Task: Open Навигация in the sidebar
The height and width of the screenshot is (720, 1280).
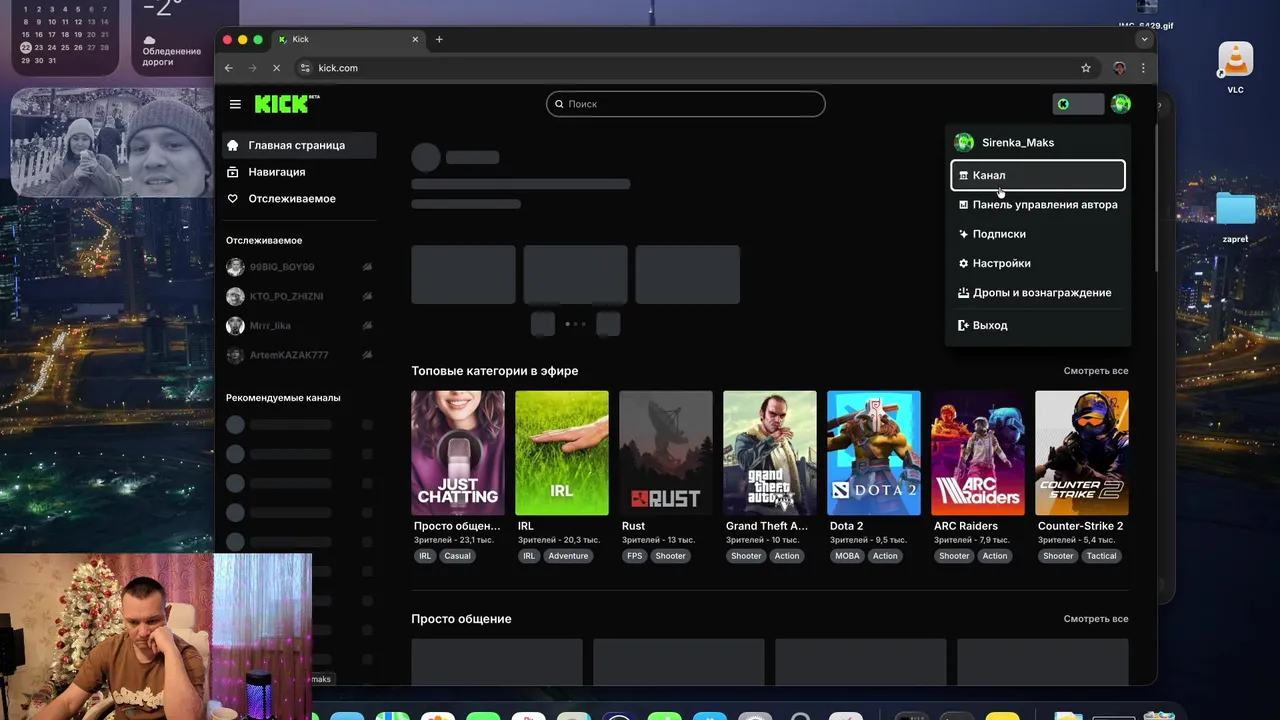Action: pos(299,172)
